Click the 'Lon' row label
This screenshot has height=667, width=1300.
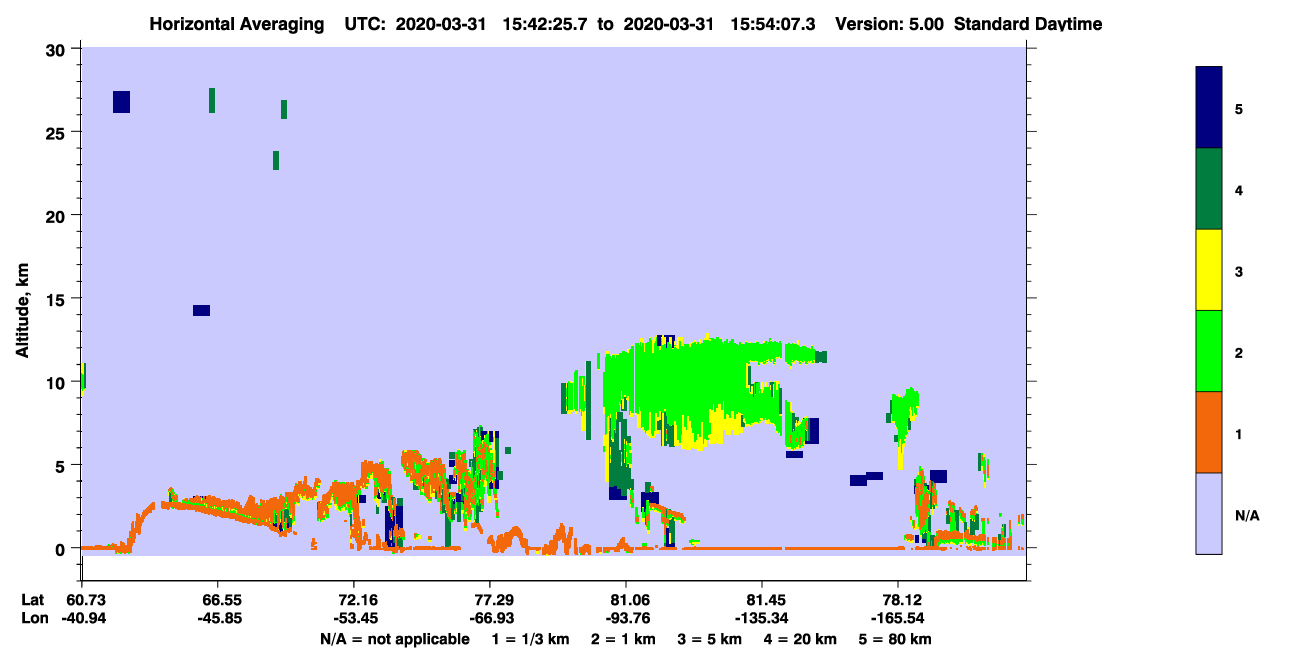point(34,618)
